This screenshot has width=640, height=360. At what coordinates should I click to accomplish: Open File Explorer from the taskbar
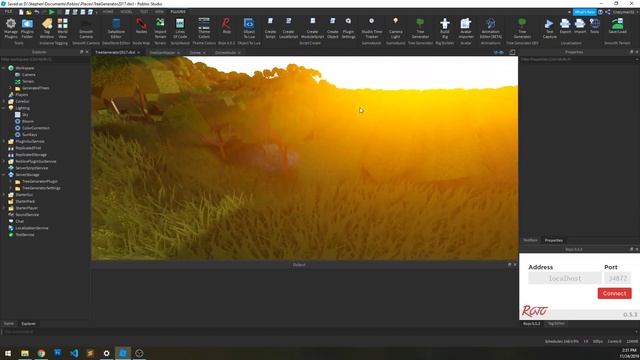coord(25,353)
